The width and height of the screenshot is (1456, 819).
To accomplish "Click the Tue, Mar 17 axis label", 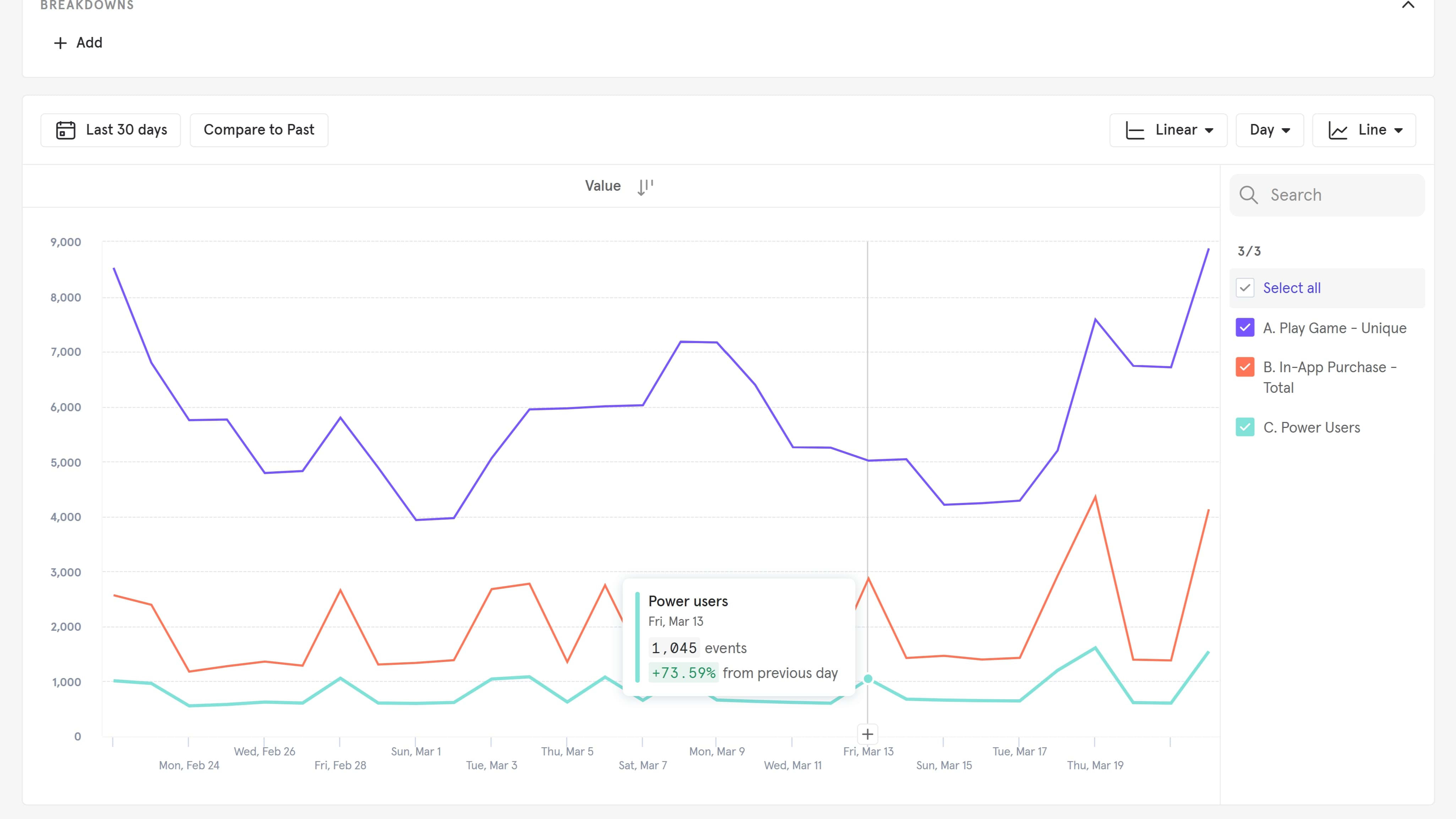I will [1020, 752].
